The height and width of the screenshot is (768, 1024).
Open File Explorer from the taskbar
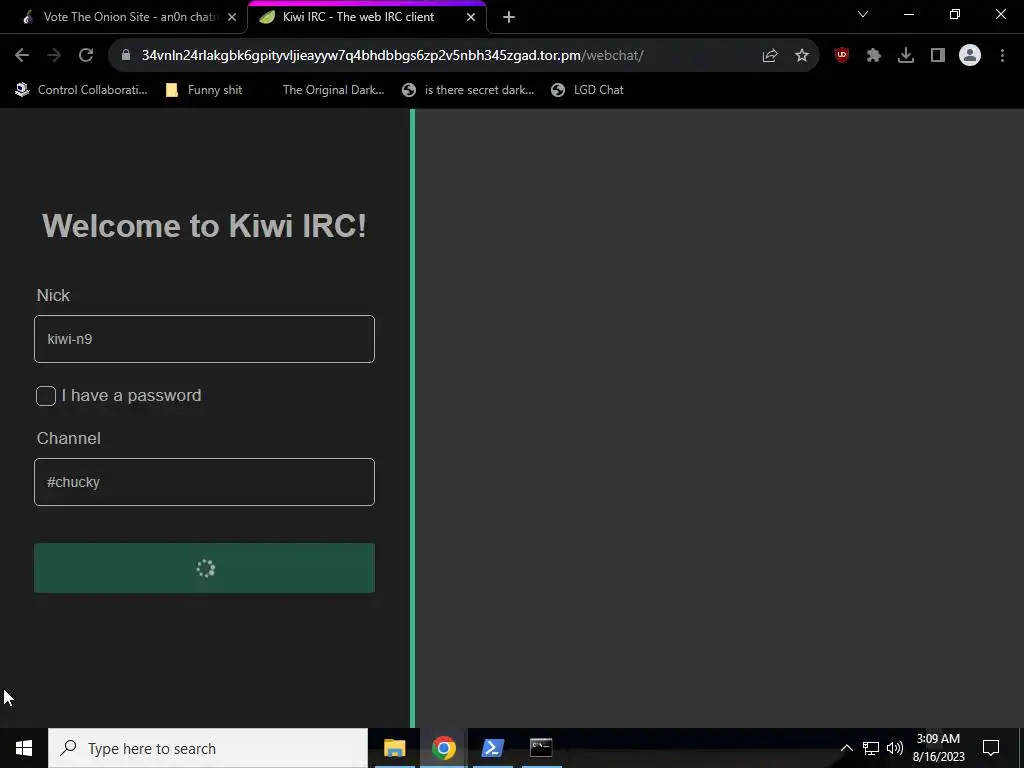[394, 748]
